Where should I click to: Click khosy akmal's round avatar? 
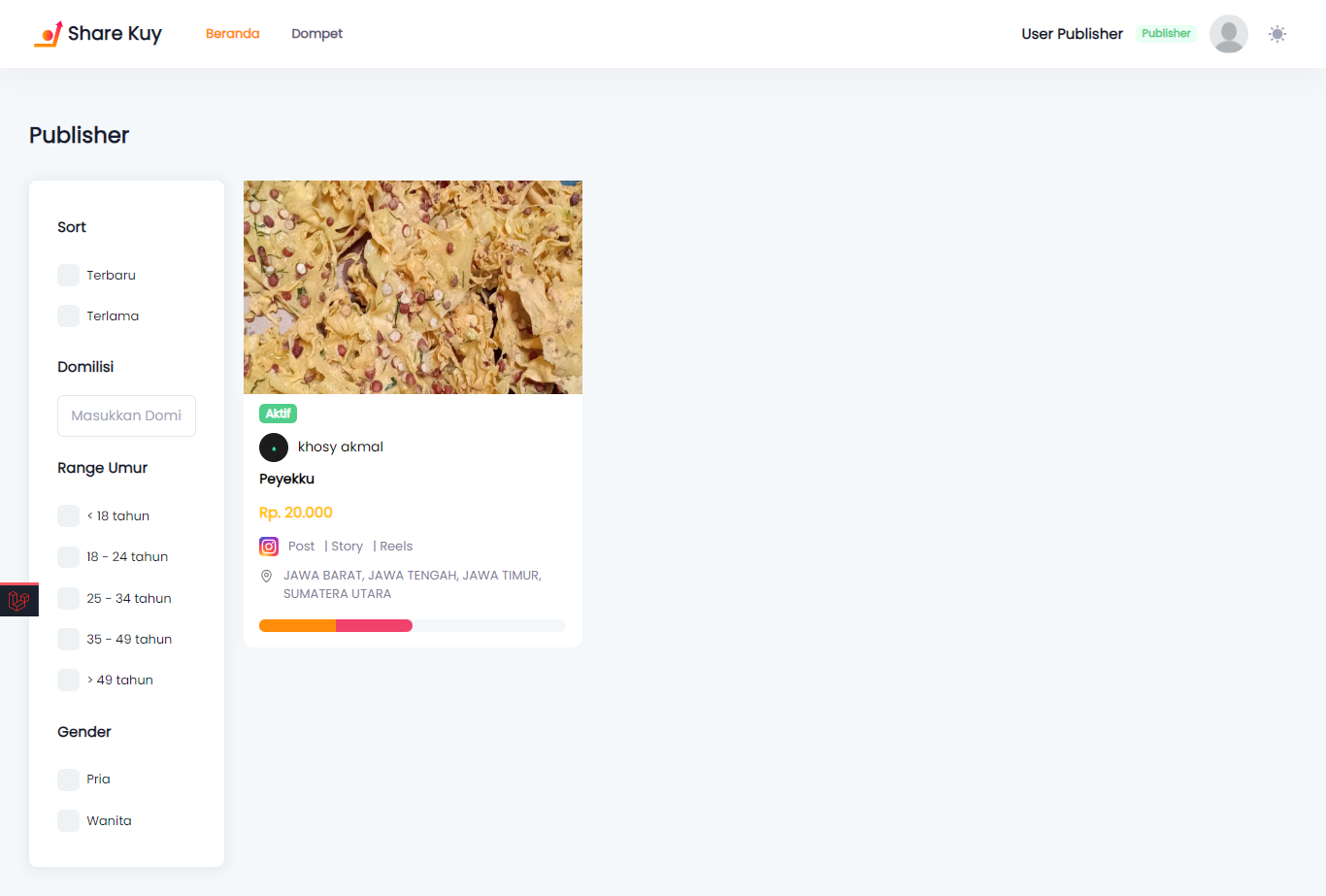coord(274,448)
